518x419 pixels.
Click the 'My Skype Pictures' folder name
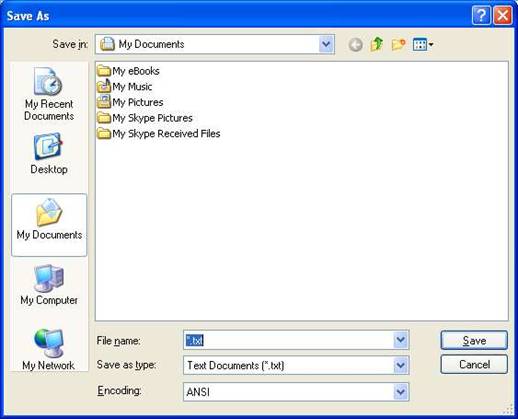click(152, 118)
